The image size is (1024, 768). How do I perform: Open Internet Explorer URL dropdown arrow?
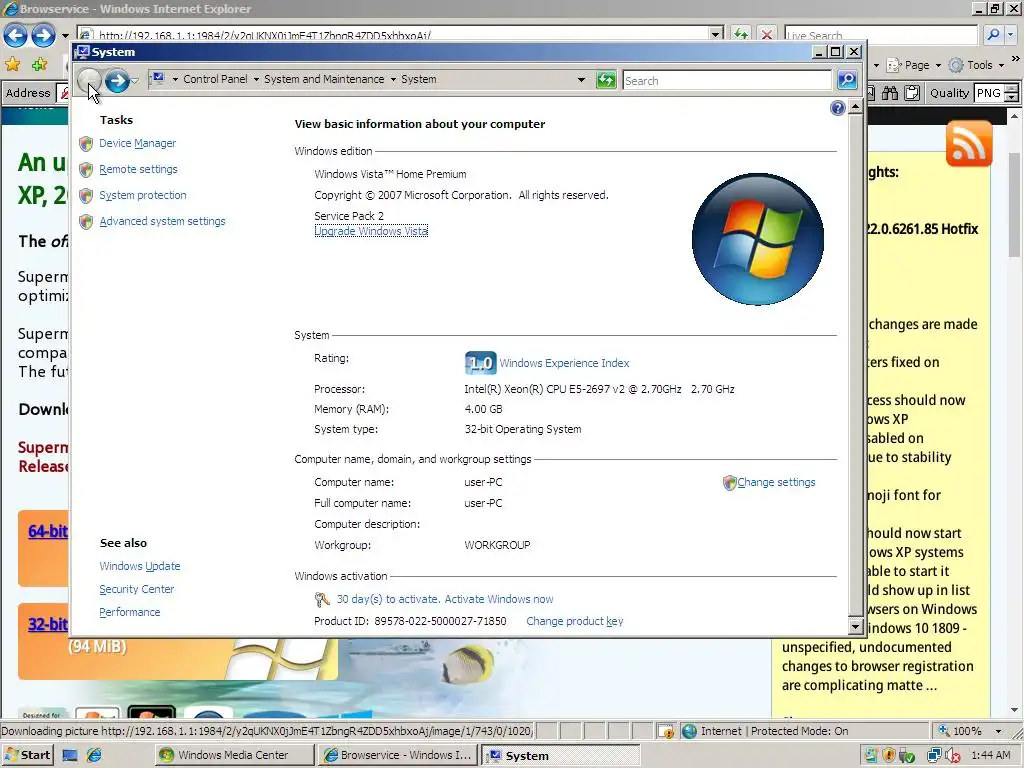pos(716,35)
